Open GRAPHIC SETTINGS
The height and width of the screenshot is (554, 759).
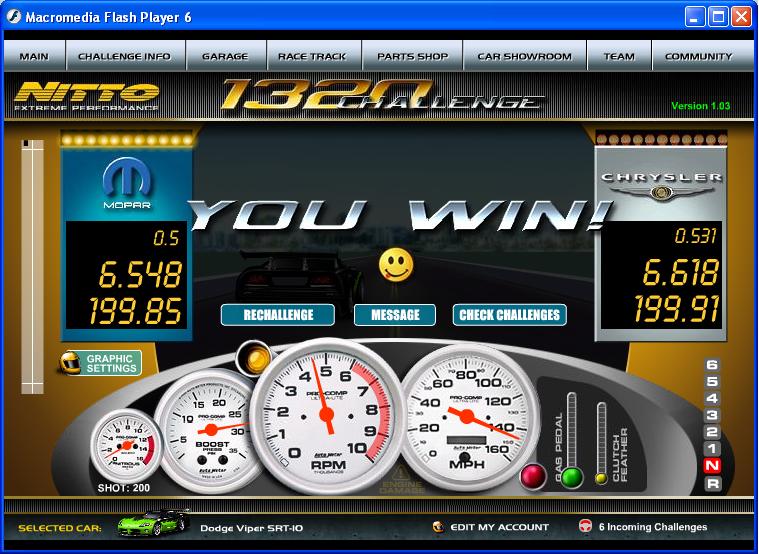[110, 363]
